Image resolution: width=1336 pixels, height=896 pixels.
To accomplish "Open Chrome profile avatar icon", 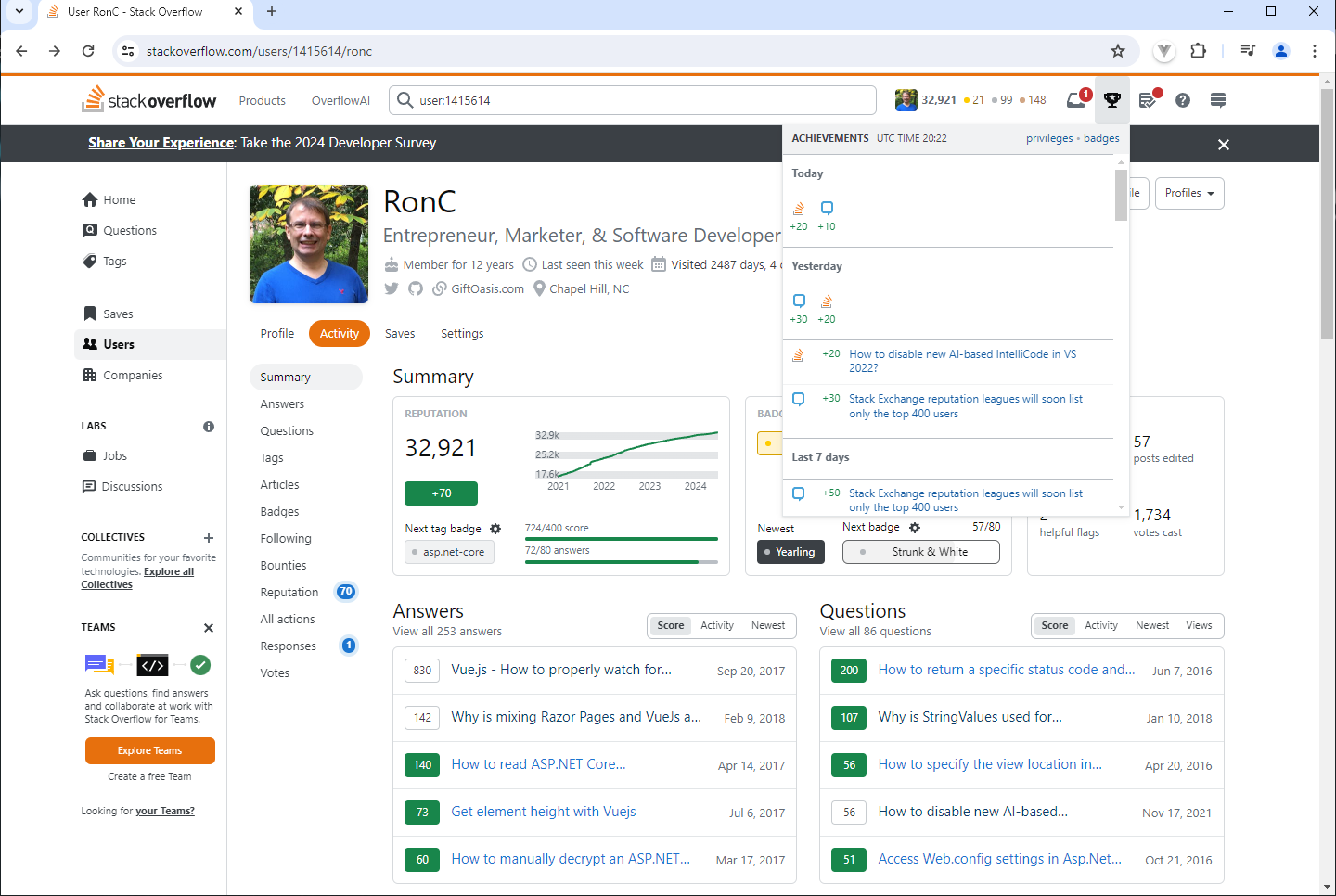I will [1281, 51].
